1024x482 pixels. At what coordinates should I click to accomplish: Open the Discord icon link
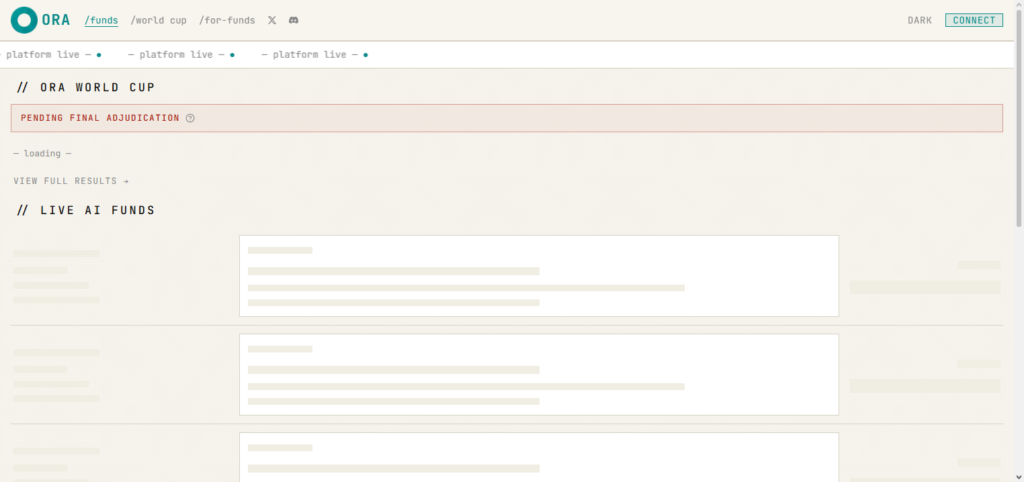[x=294, y=20]
